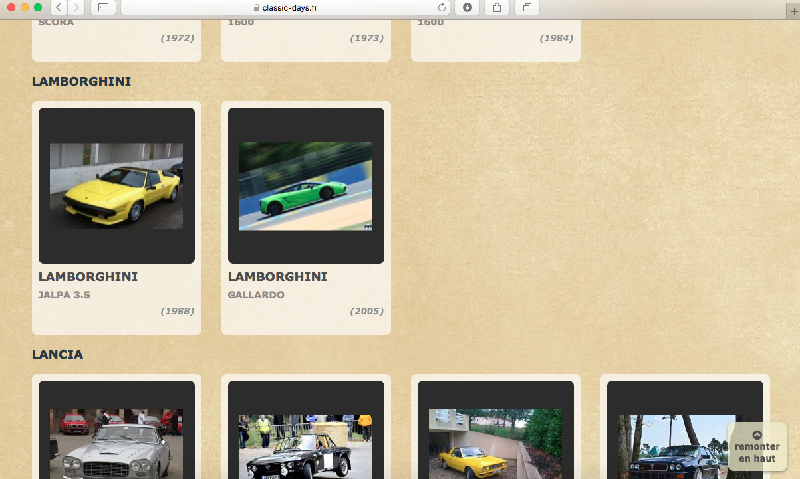Screen dimensions: 800x479
Task: Open the Share menu icon
Action: pos(496,7)
